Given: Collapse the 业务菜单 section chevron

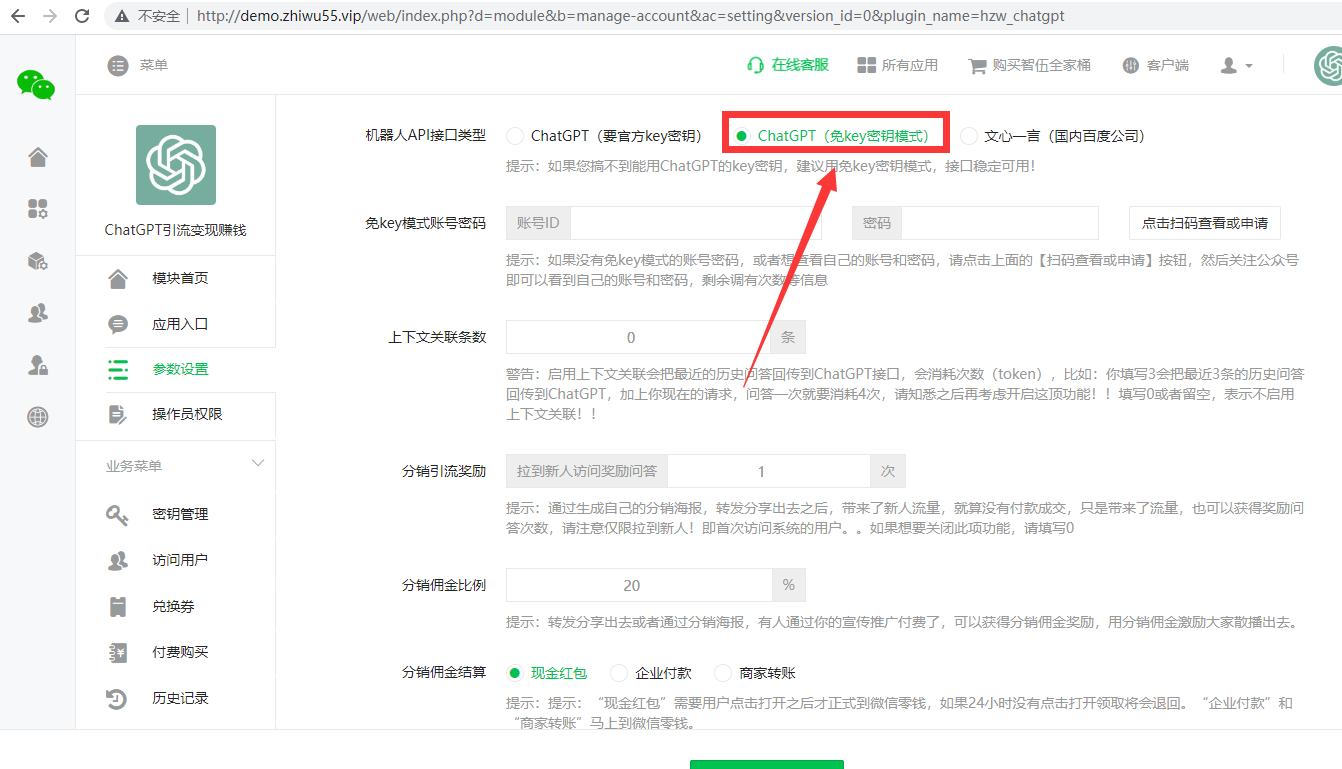Looking at the screenshot, I should pos(258,464).
